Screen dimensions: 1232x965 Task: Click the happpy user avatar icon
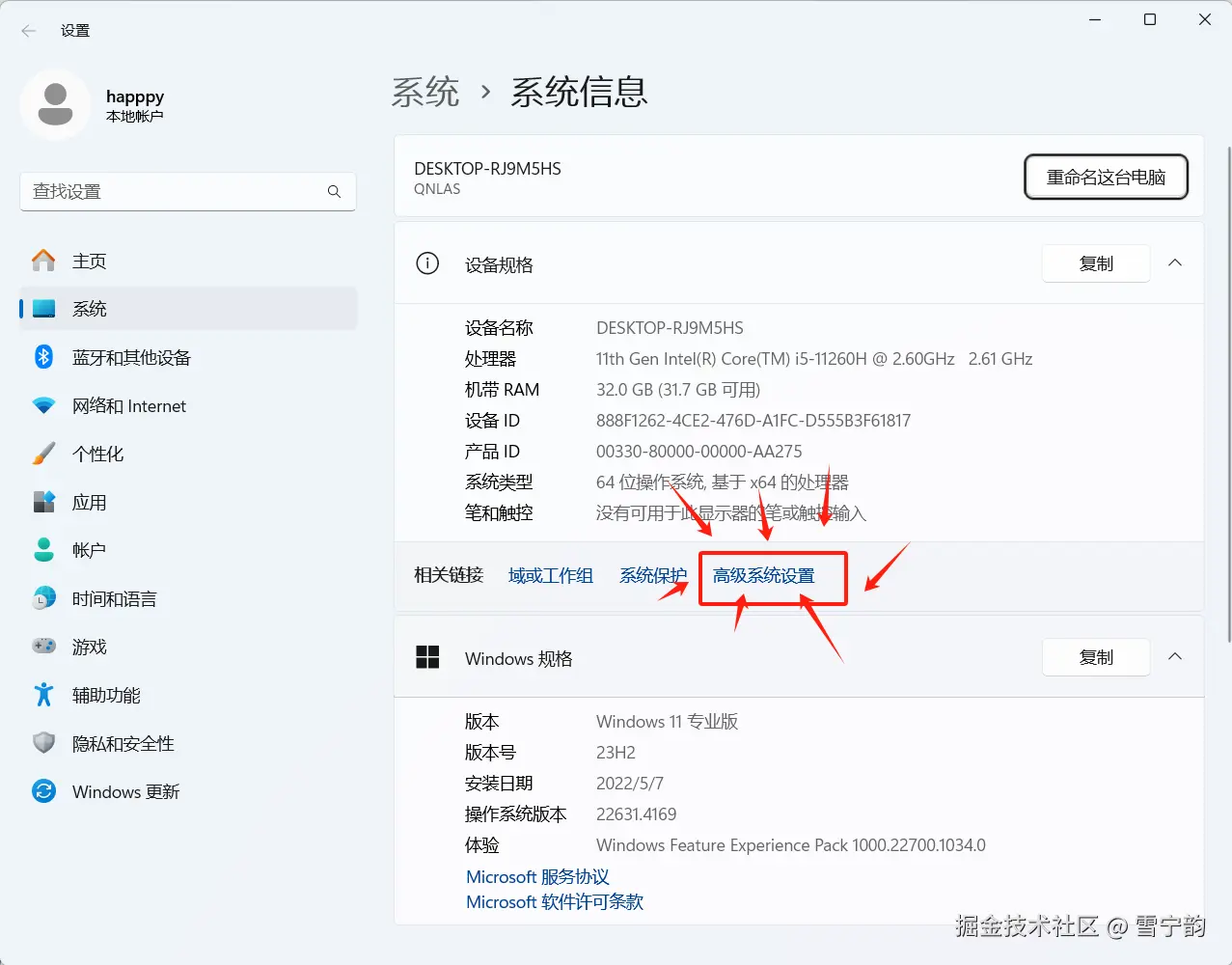pos(55,104)
